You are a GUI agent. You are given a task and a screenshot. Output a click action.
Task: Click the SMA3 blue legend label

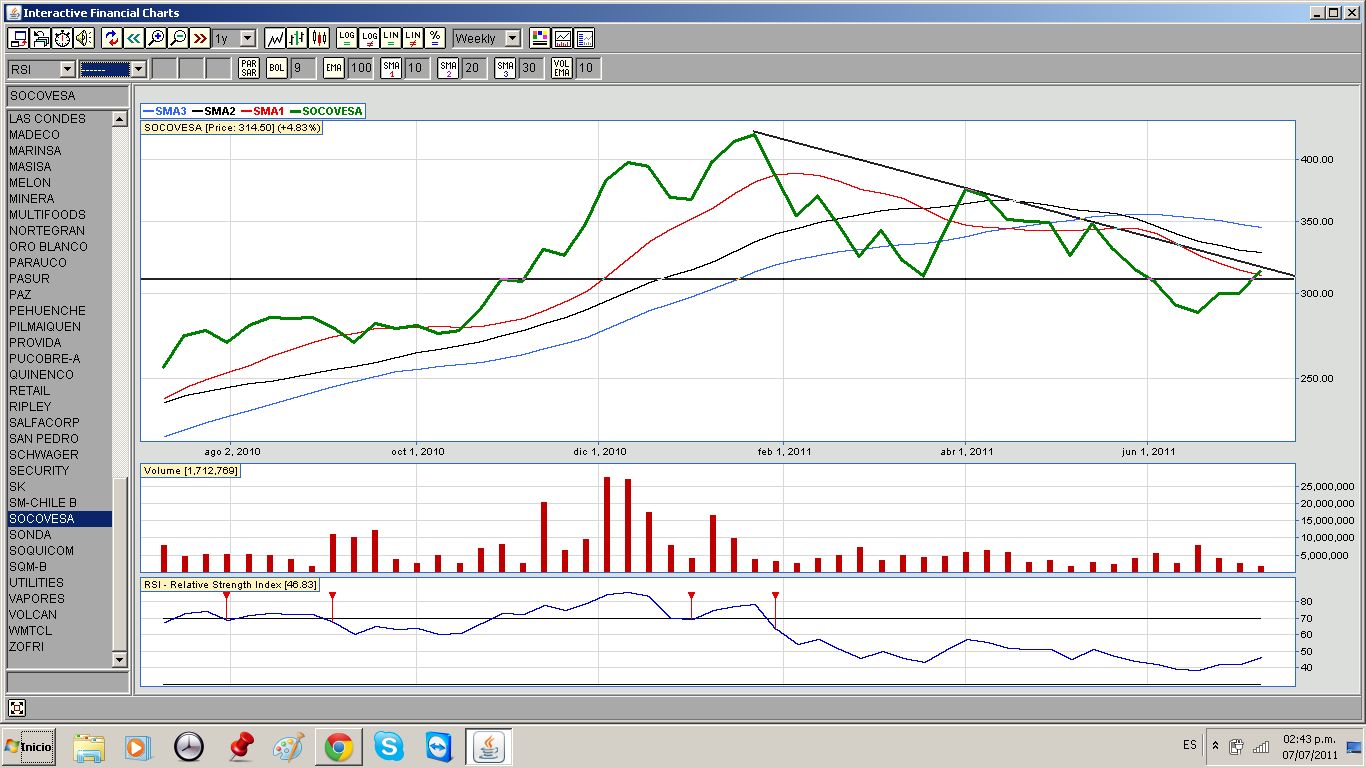coord(166,111)
